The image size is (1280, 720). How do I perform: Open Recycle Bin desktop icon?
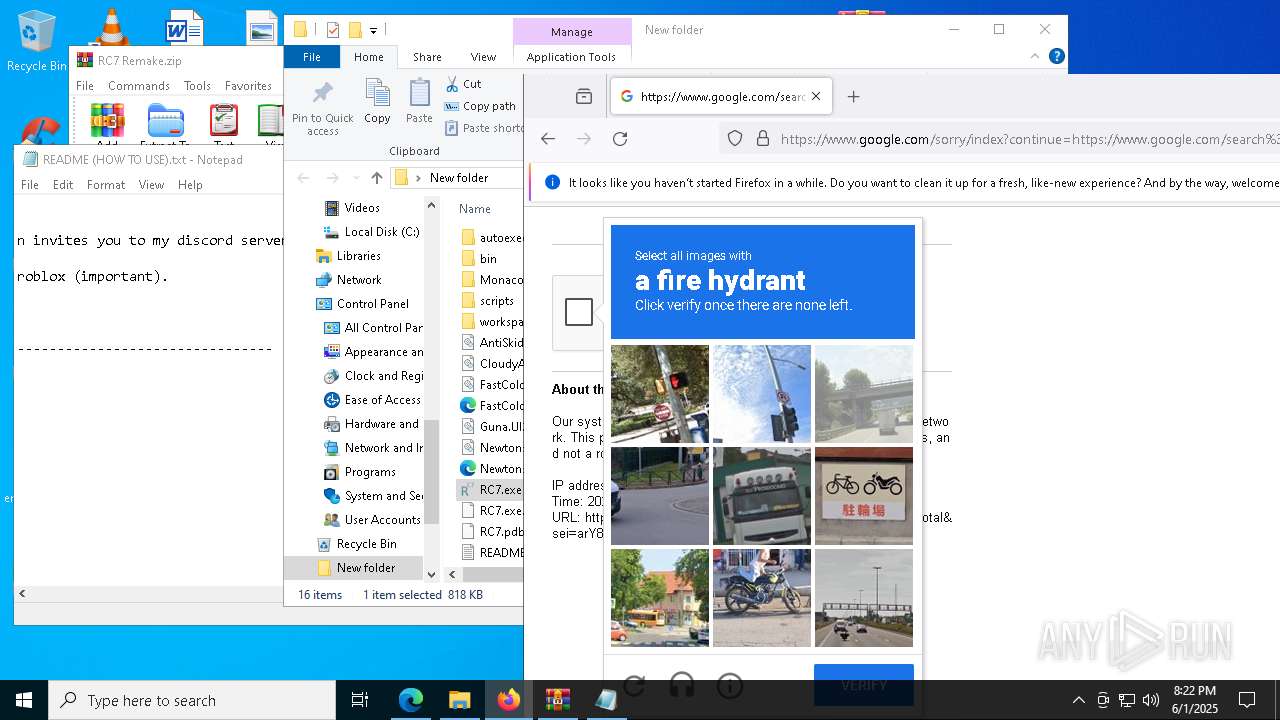36,41
